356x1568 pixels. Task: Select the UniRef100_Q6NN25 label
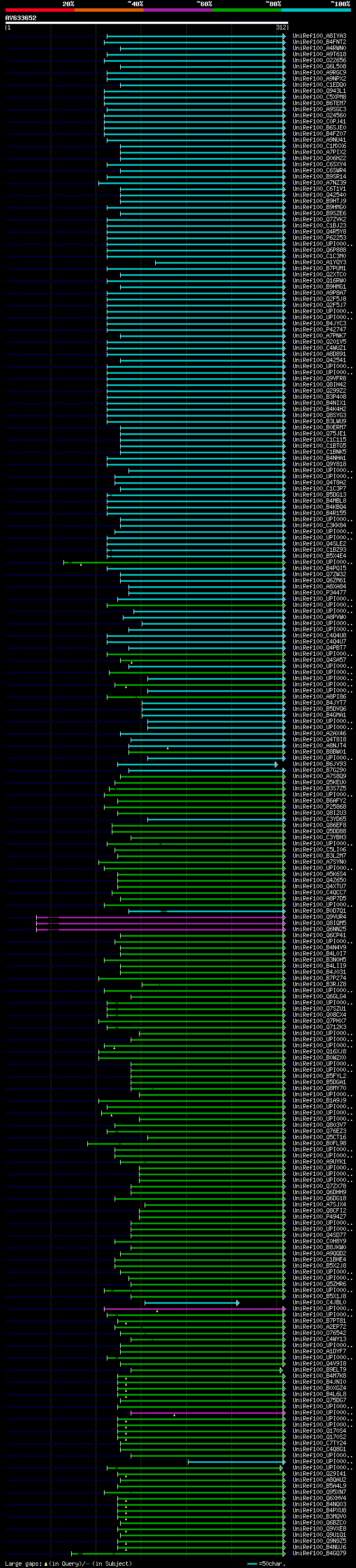(x=319, y=929)
